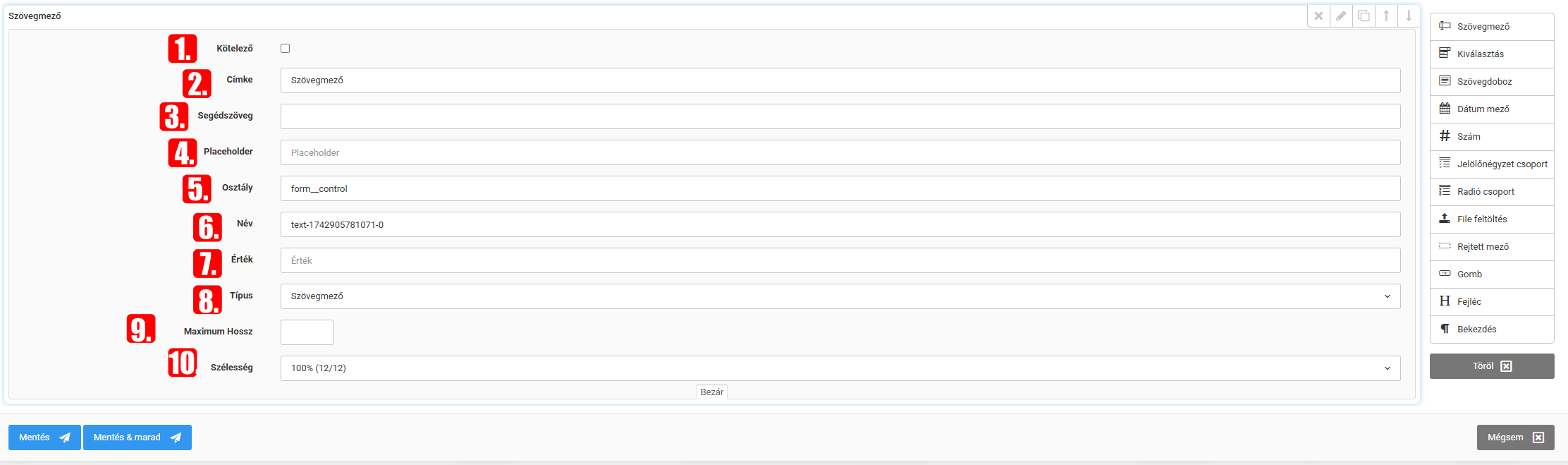Add a File feltöltés upload field
1568x465 pixels.
(1491, 219)
